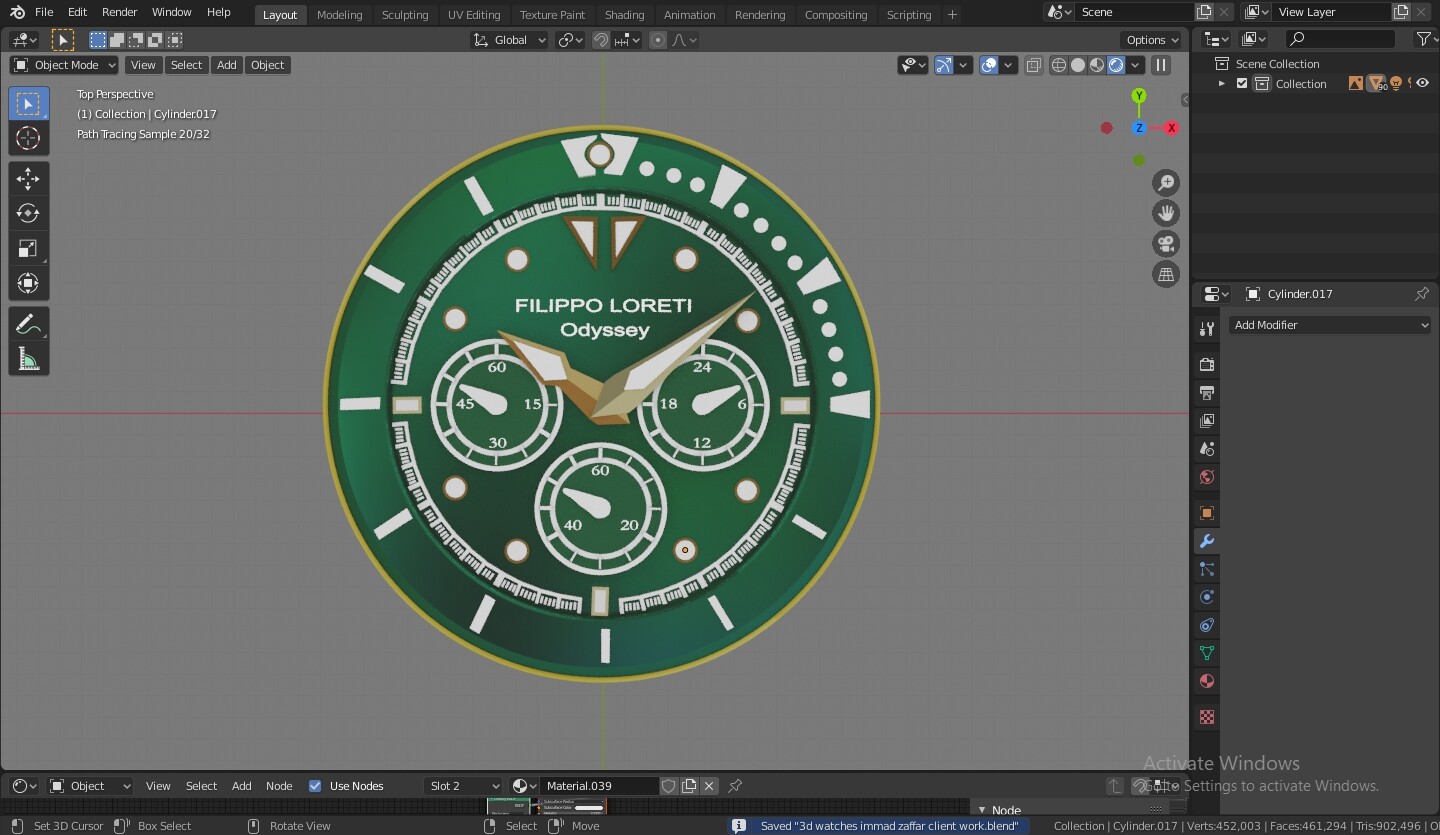The image size is (1440, 835).
Task: Select the Measure tool
Action: [28, 359]
